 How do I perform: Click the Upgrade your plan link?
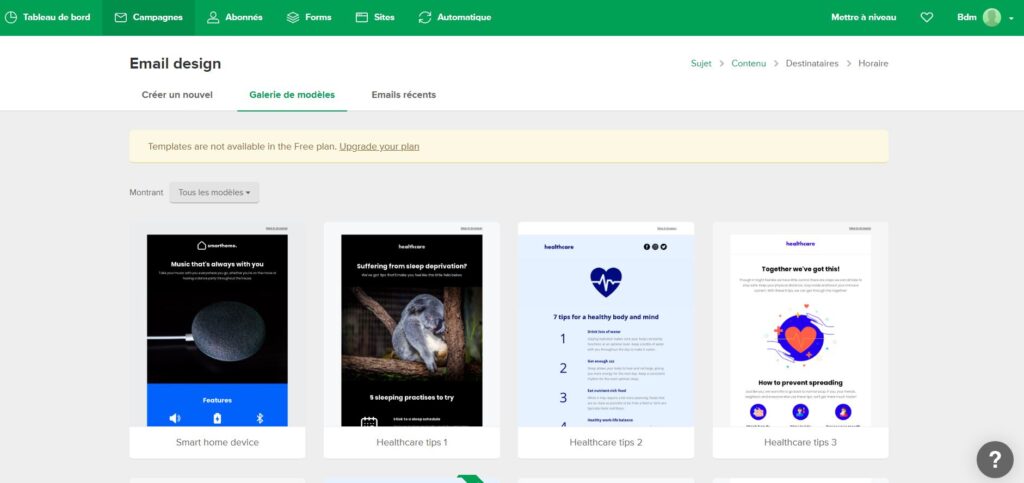pyautogui.click(x=379, y=146)
